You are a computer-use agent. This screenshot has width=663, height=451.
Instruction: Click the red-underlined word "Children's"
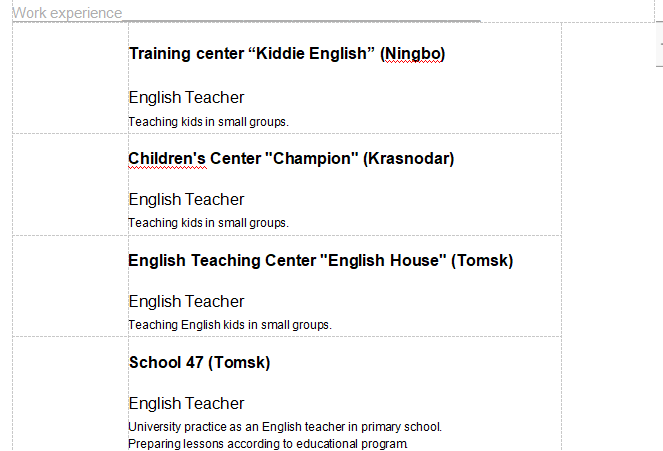(x=167, y=159)
